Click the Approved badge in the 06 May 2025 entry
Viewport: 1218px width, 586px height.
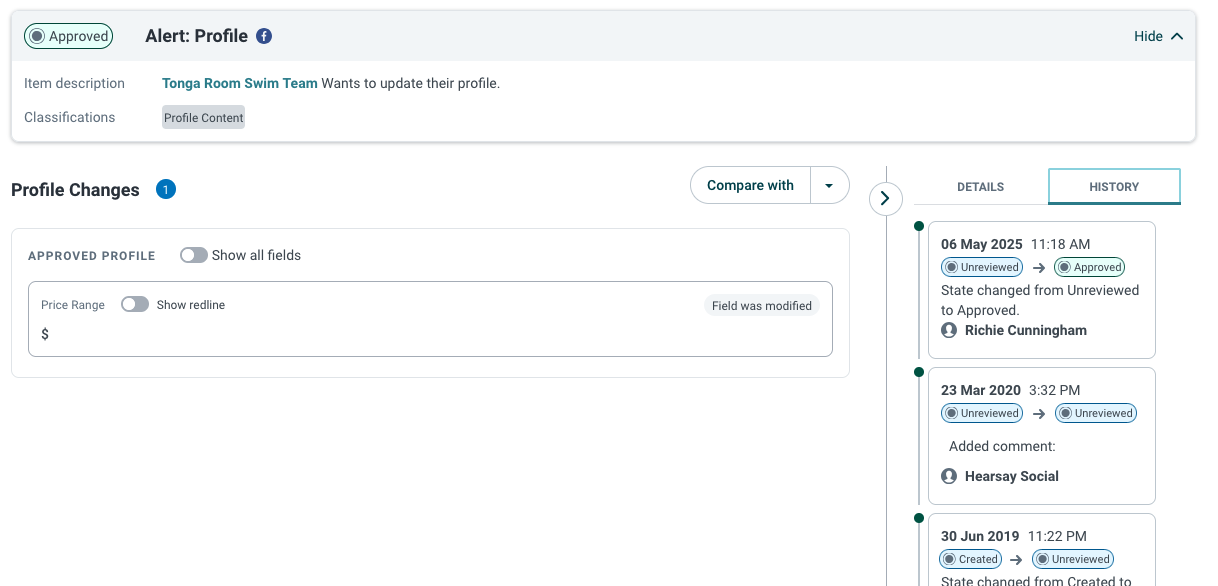pyautogui.click(x=1090, y=267)
